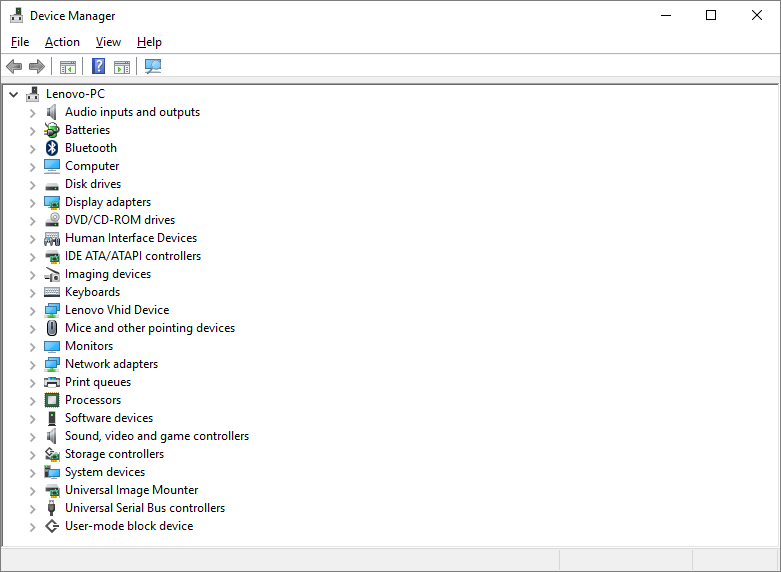
Task: Expand the Audio inputs and outputs node
Action: [32, 113]
